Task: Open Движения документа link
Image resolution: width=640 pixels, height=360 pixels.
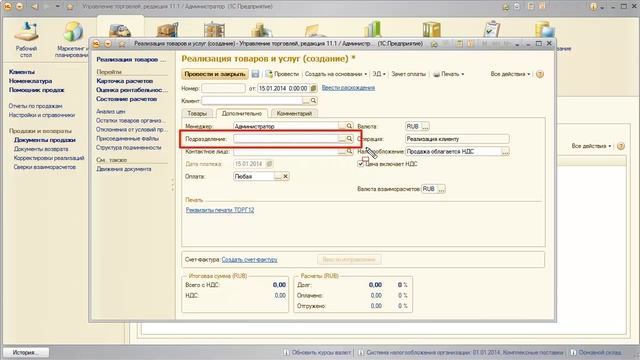Action: click(124, 169)
